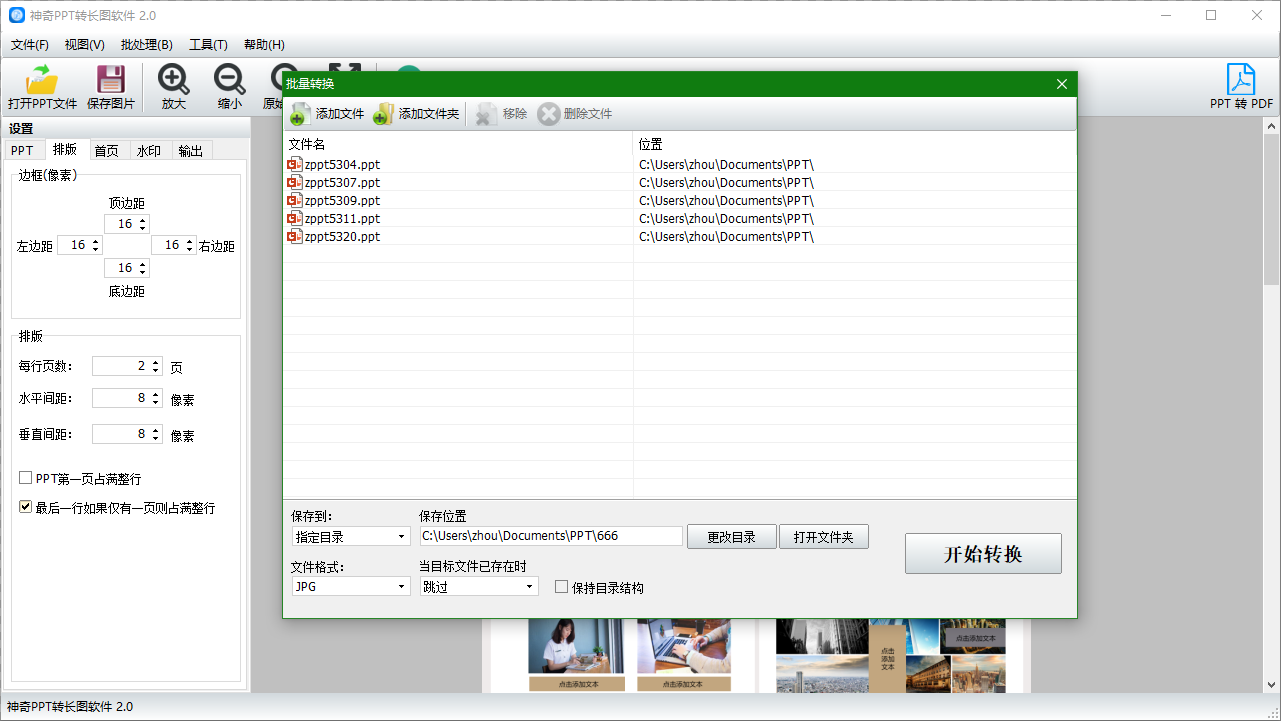
Task: Click the PPT to PDF icon
Action: pyautogui.click(x=1241, y=80)
